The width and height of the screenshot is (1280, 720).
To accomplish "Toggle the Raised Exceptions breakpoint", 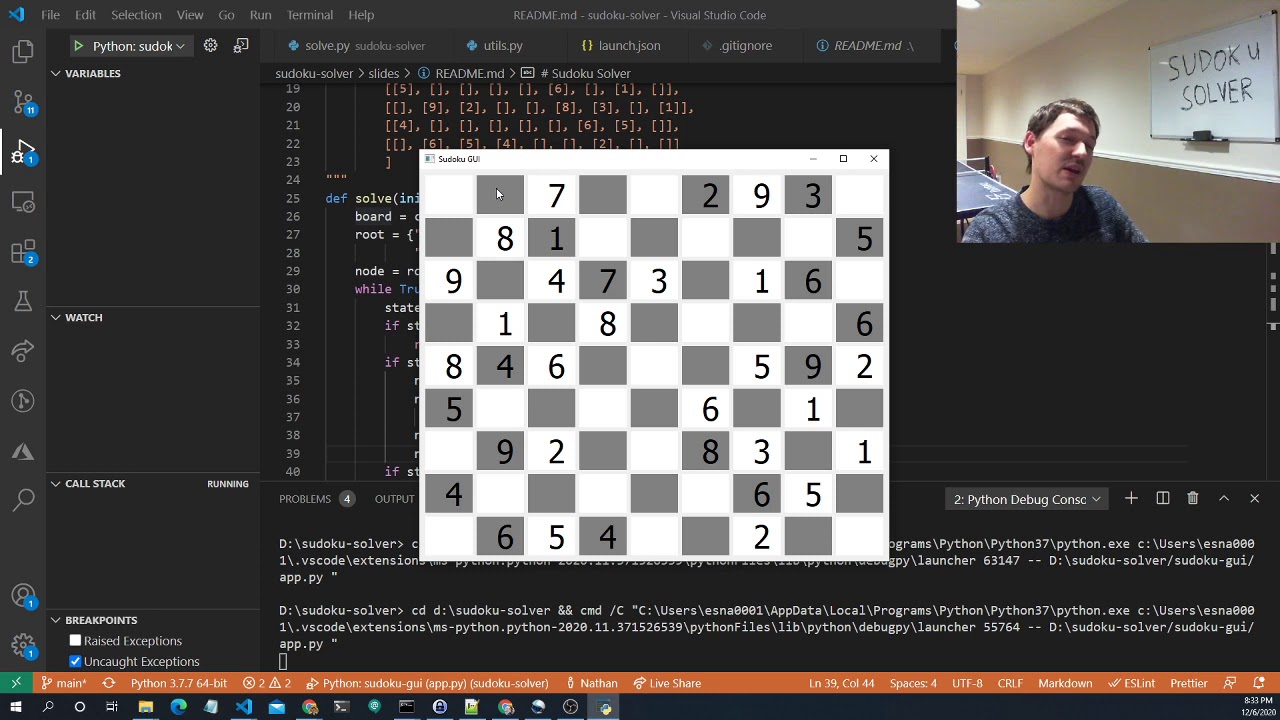I will pos(75,640).
